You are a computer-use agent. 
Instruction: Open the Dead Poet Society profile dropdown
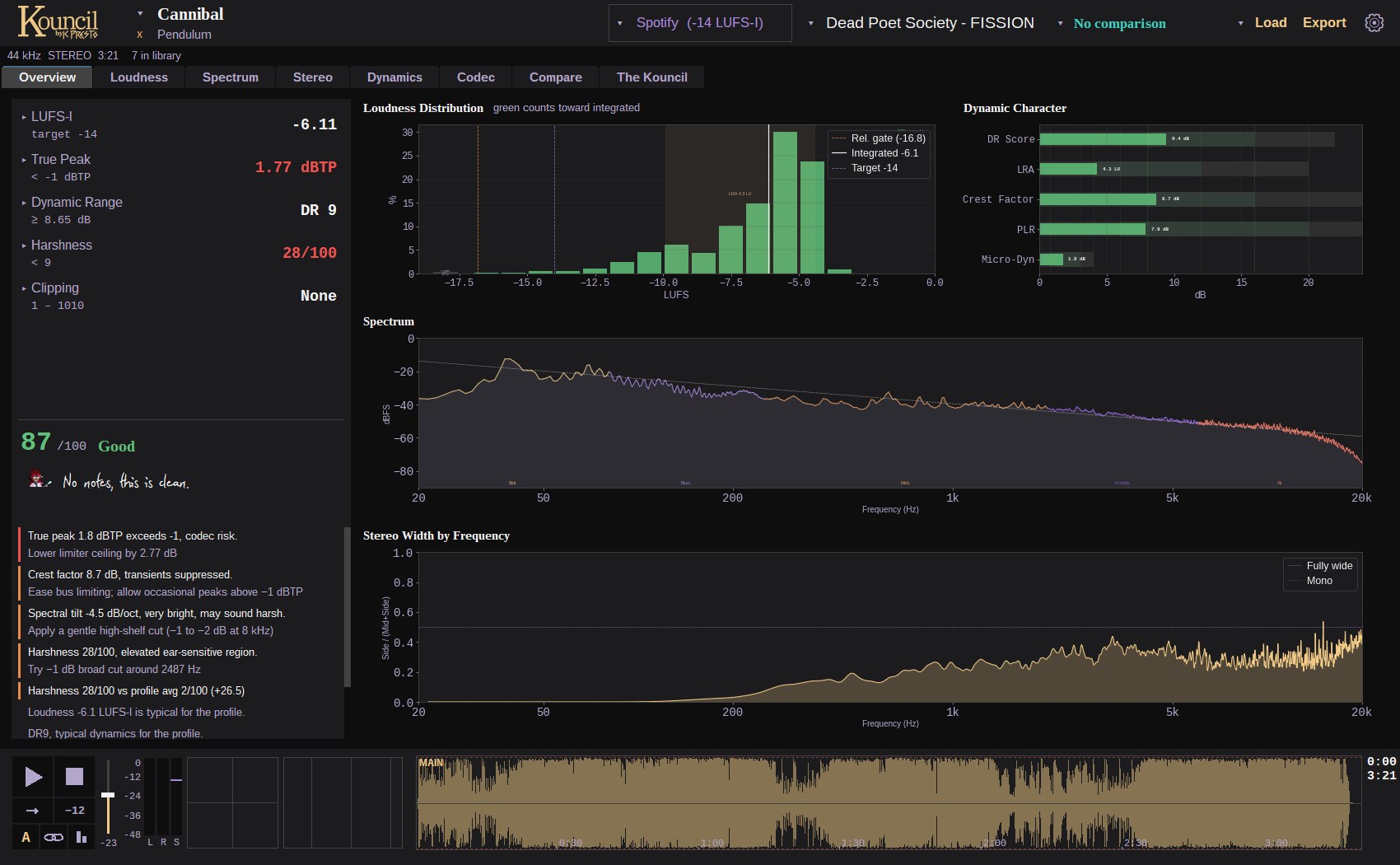pyautogui.click(x=922, y=23)
